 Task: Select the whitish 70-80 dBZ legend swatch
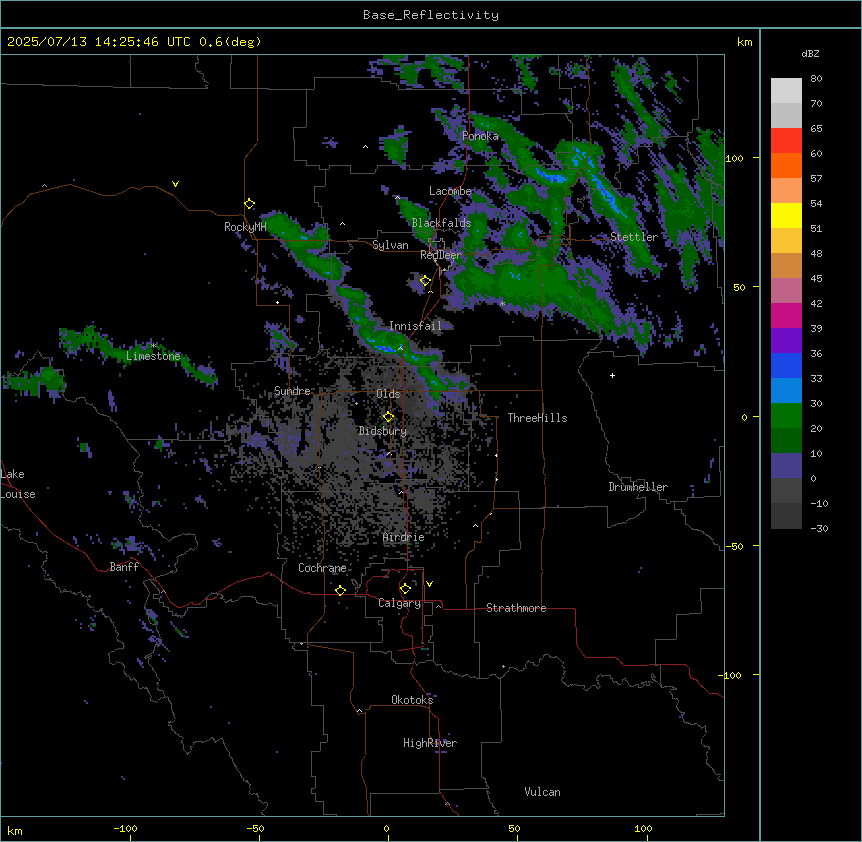pos(786,91)
